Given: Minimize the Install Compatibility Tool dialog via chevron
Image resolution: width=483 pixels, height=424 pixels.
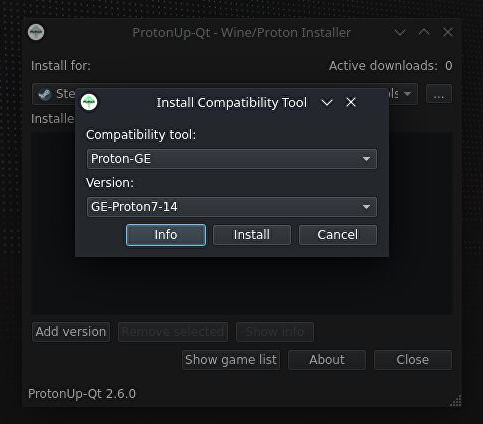Looking at the screenshot, I should [327, 102].
